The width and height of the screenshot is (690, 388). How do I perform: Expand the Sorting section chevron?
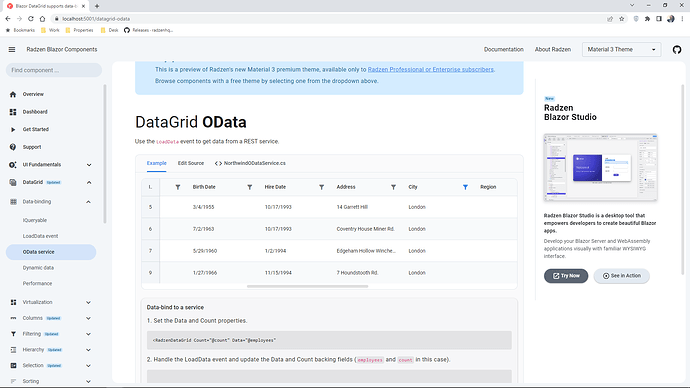(x=88, y=381)
